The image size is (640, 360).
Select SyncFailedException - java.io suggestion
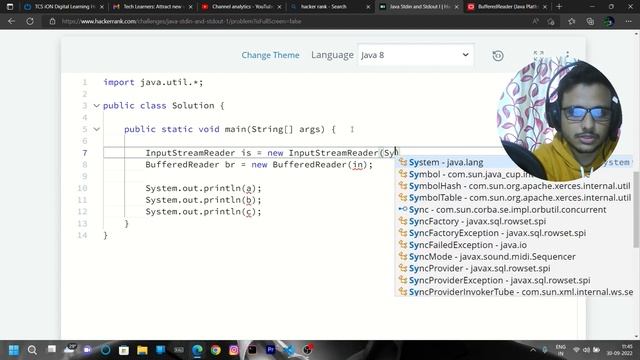(513, 245)
